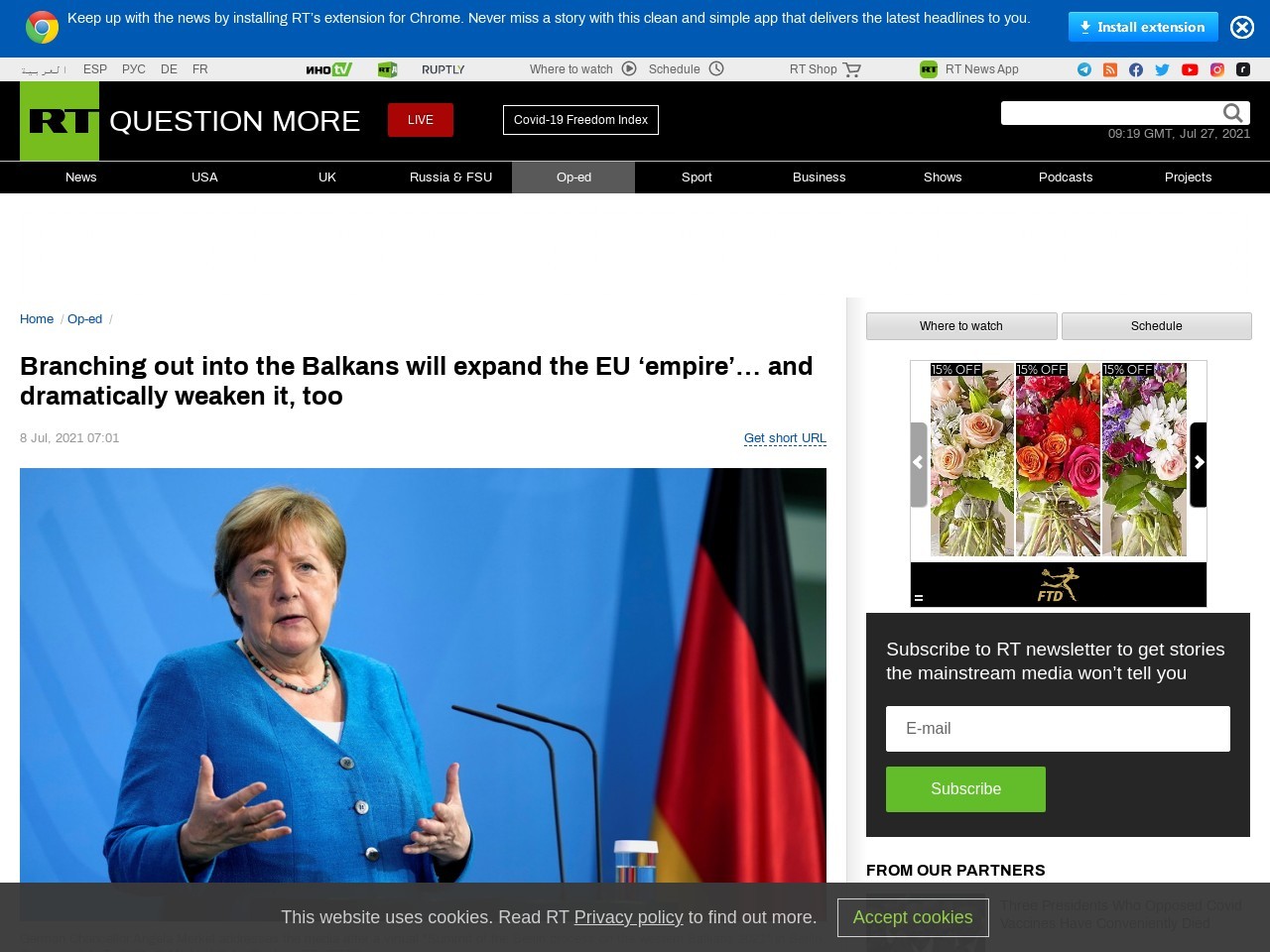This screenshot has height=952, width=1270.
Task: Click the article headline about the Balkans
Action: coord(417,381)
